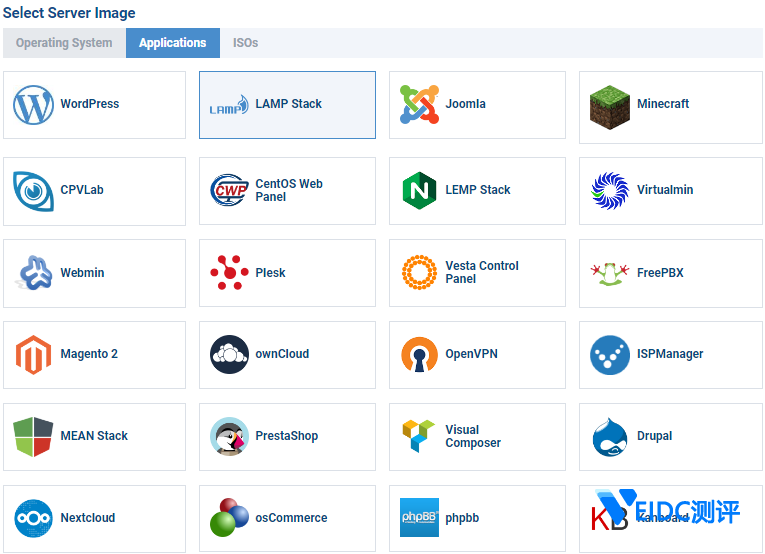Viewport: 765px width, 554px height.
Task: Select the Vesta Control Panel tile
Action: tap(477, 272)
